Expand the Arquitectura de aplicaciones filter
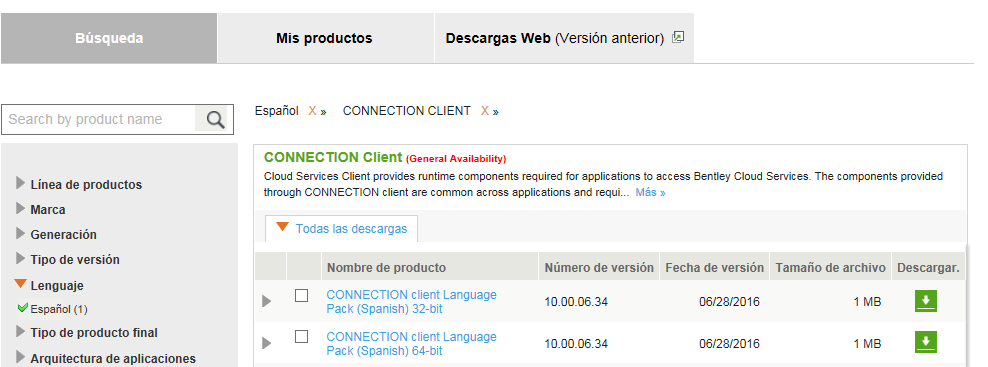The height and width of the screenshot is (367, 988). click(21, 357)
